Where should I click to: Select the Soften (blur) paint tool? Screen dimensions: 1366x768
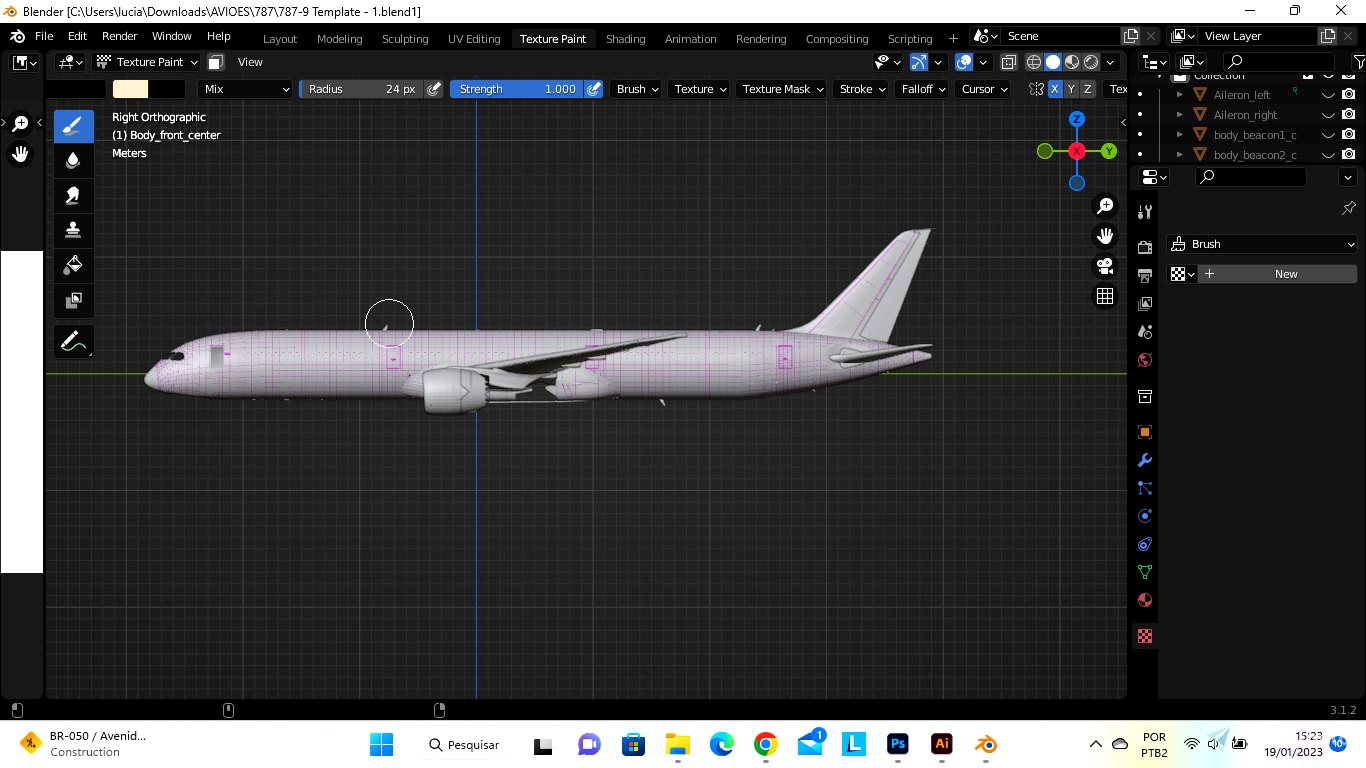[x=73, y=160]
